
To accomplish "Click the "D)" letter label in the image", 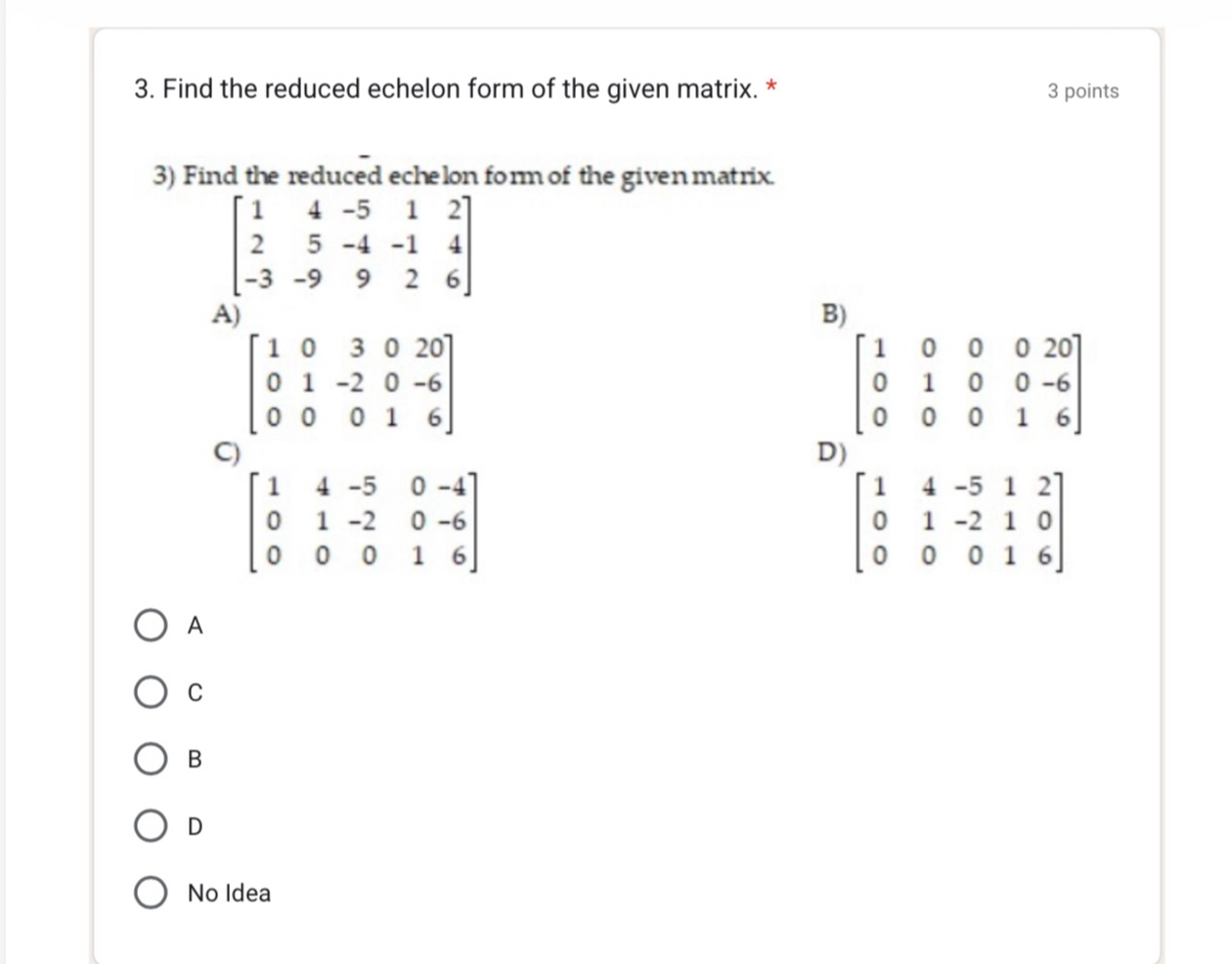I will pyautogui.click(x=832, y=453).
